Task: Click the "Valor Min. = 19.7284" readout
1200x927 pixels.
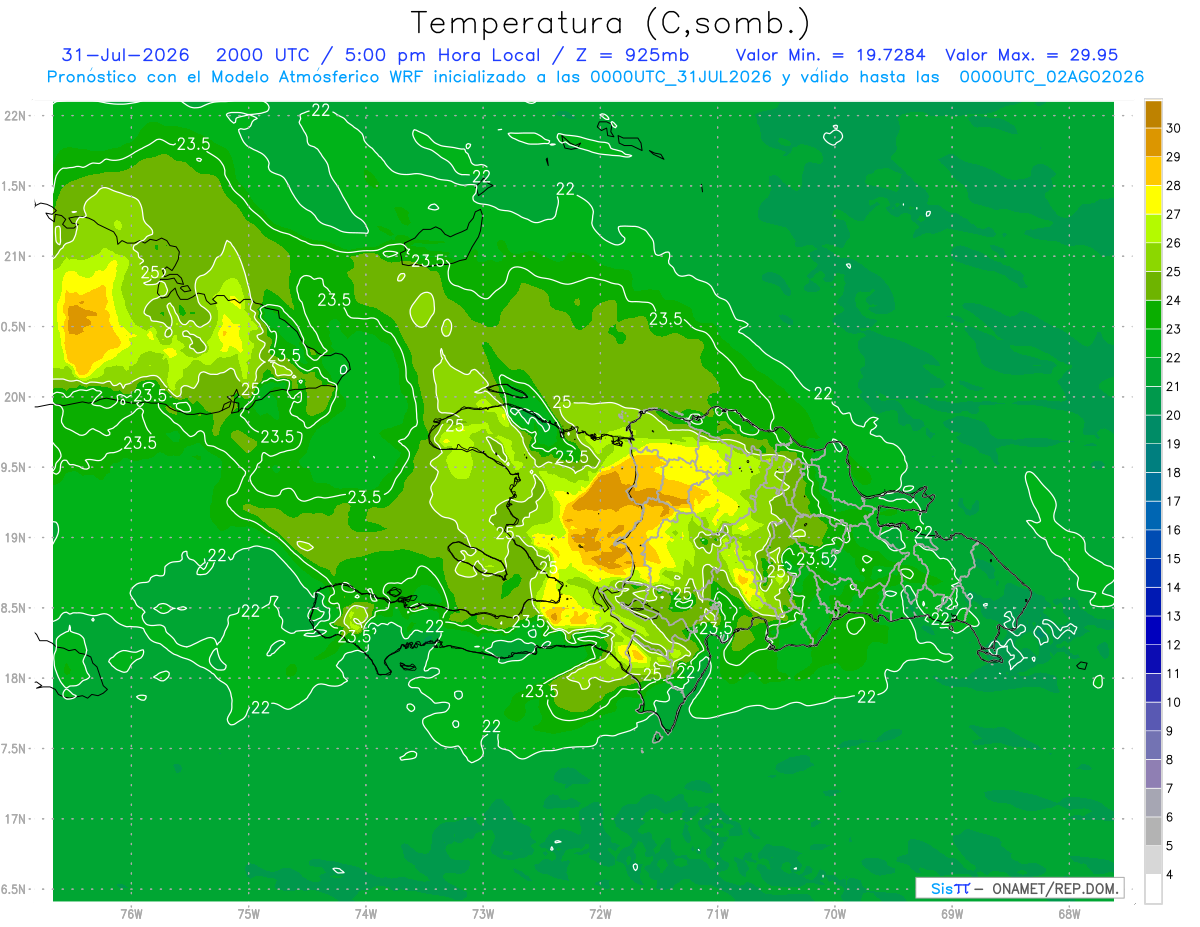Action: 830,55
